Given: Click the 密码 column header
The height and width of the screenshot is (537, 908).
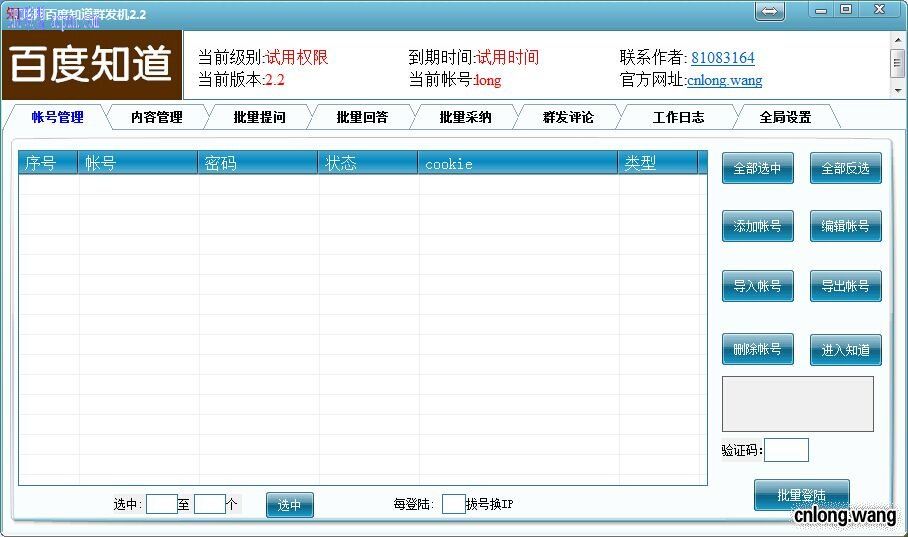Looking at the screenshot, I should pyautogui.click(x=258, y=163).
